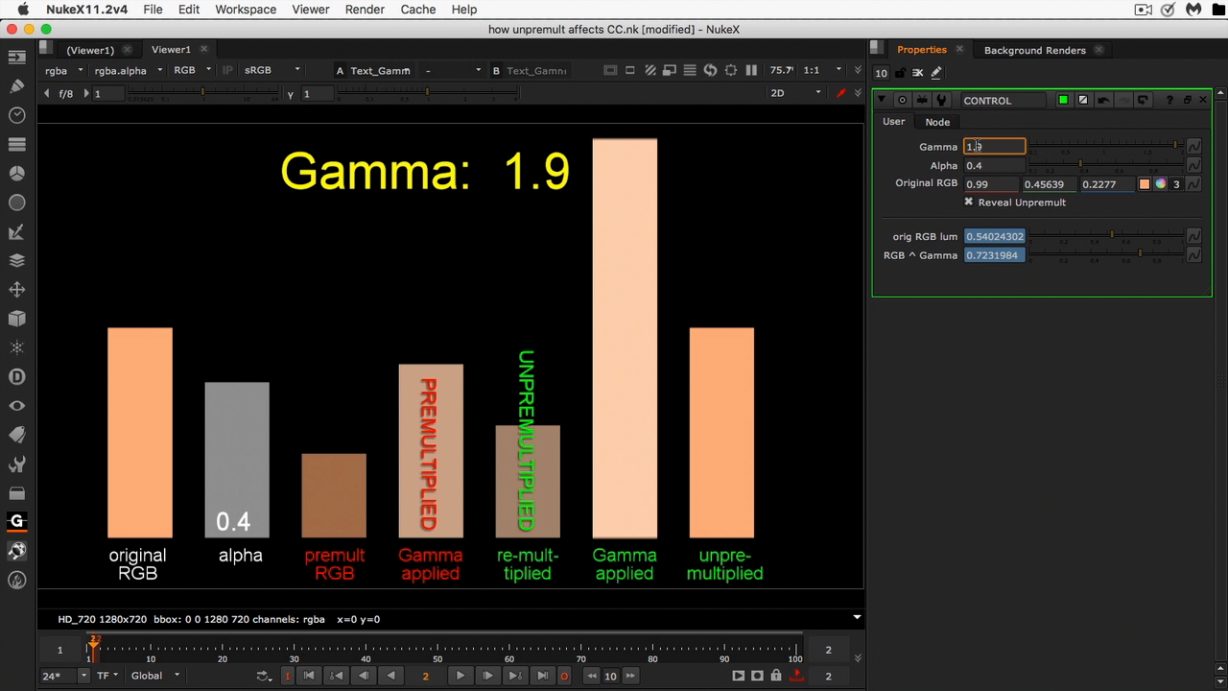Screen dimensions: 1228x691
Task: Click the wrench icon in the Control properties header
Action: click(940, 99)
